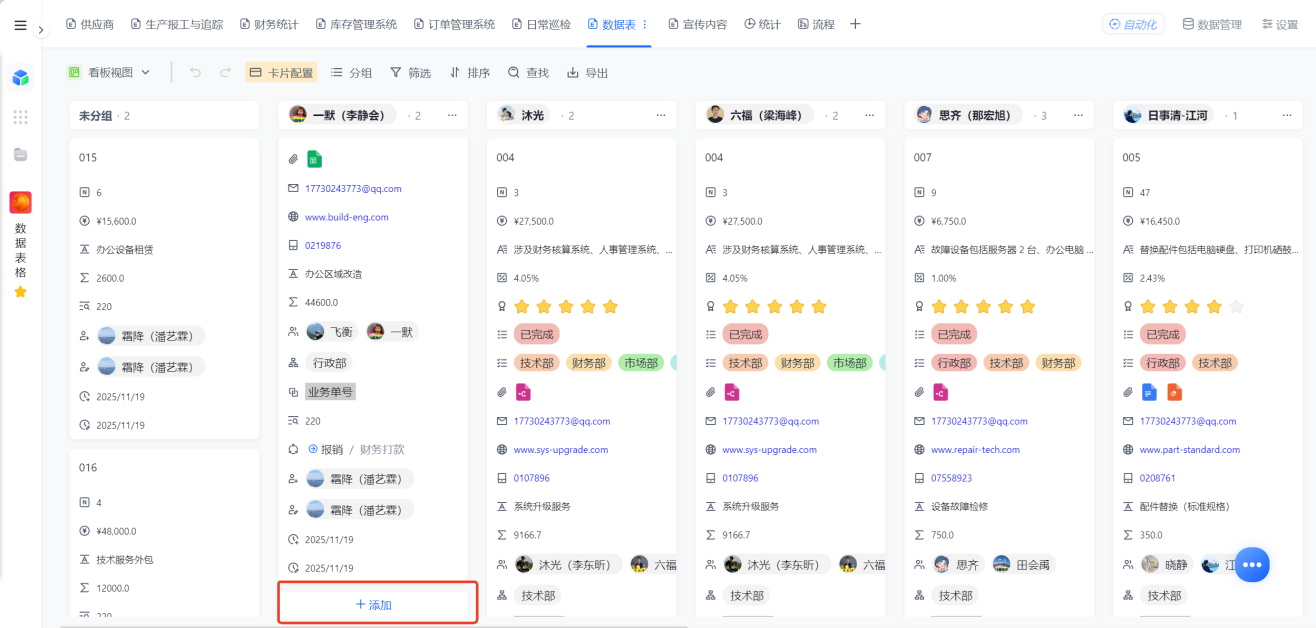Click the blue cube app icon in sidebar
1316x628 pixels.
click(x=20, y=78)
